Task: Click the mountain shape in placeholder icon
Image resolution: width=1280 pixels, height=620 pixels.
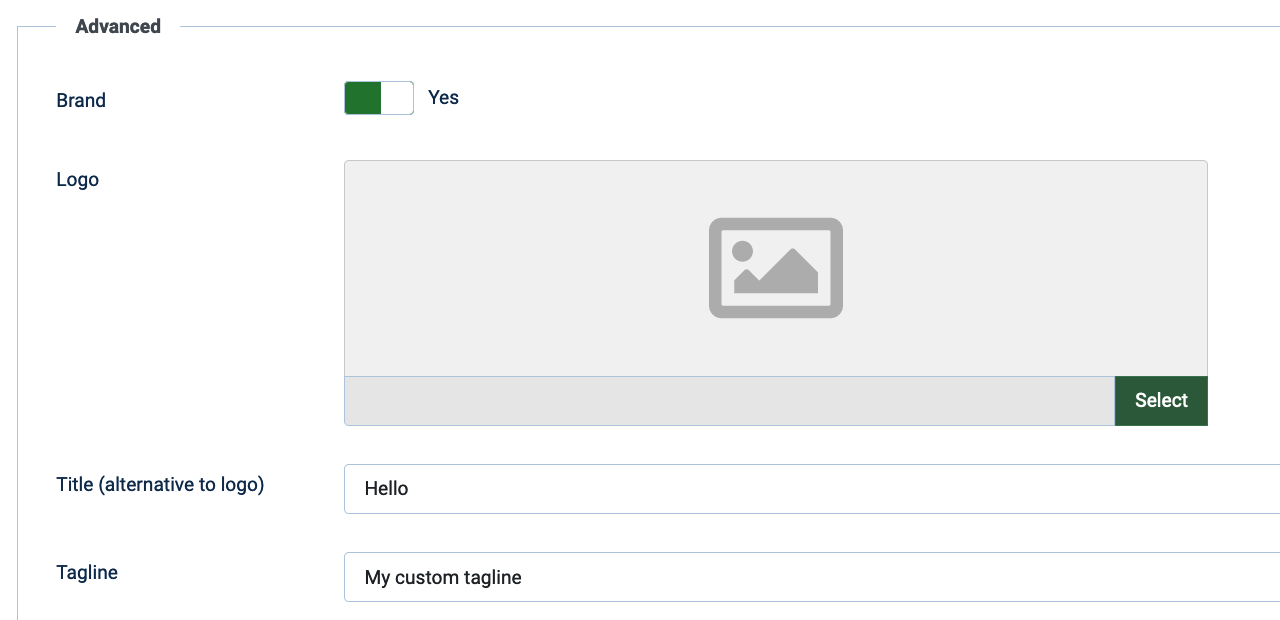Action: 778,271
